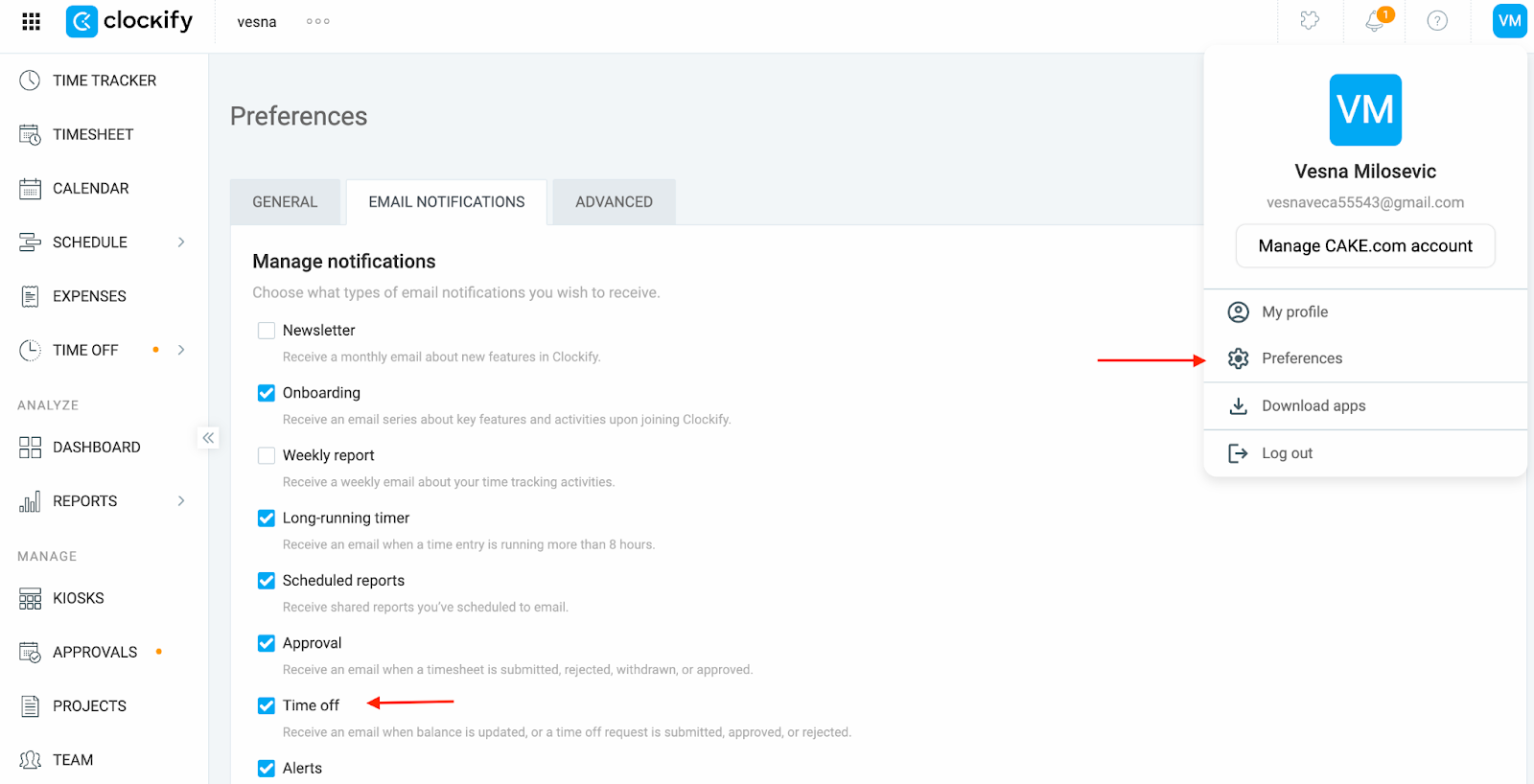The width and height of the screenshot is (1534, 784).
Task: Uncheck the Scheduled reports checkbox
Action: tap(267, 581)
